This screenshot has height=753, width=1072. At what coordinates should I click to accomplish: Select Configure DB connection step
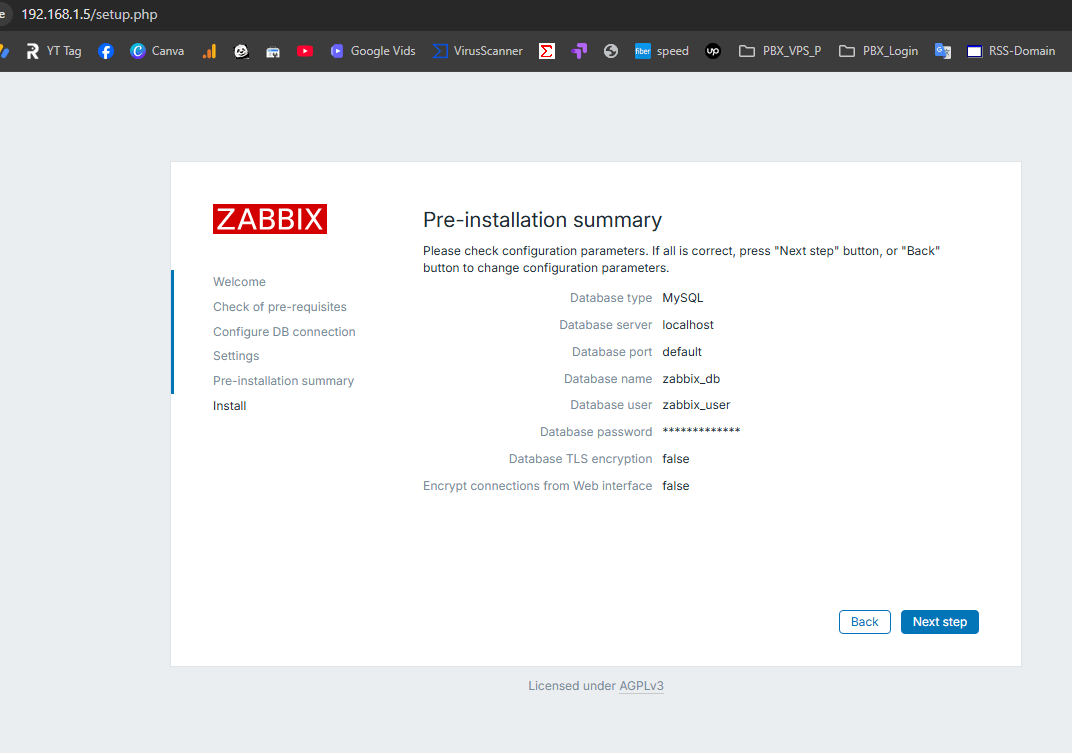[x=284, y=332]
